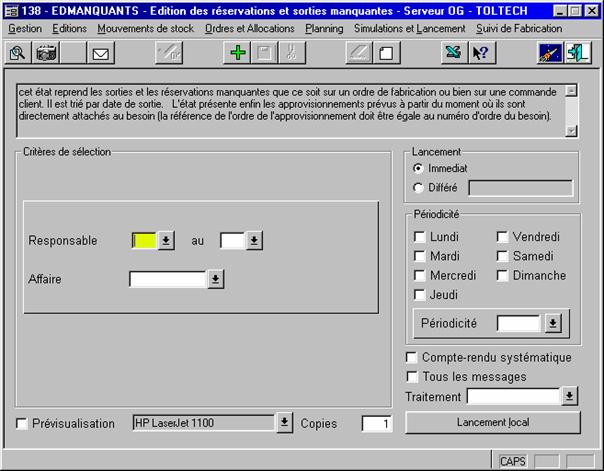This screenshot has width=604, height=471.
Task: Enable the Lundi checkbox
Action: (420, 237)
